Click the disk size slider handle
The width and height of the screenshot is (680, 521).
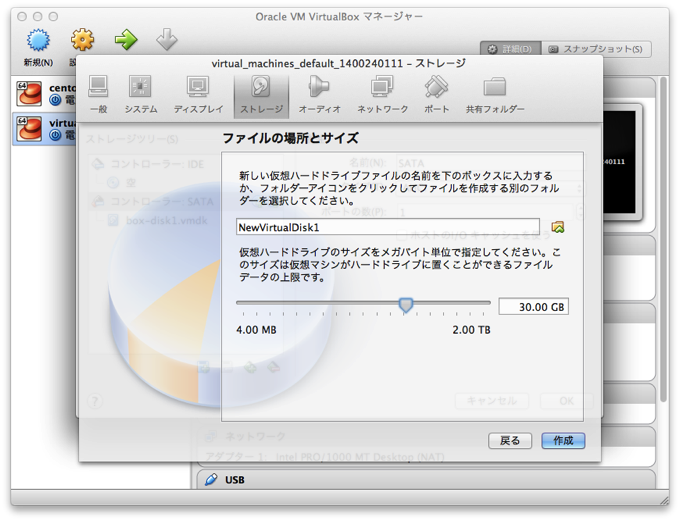tap(405, 305)
